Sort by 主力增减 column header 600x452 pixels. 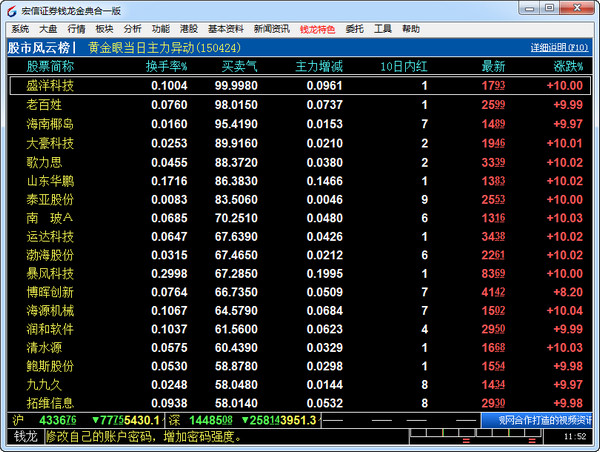(x=319, y=67)
